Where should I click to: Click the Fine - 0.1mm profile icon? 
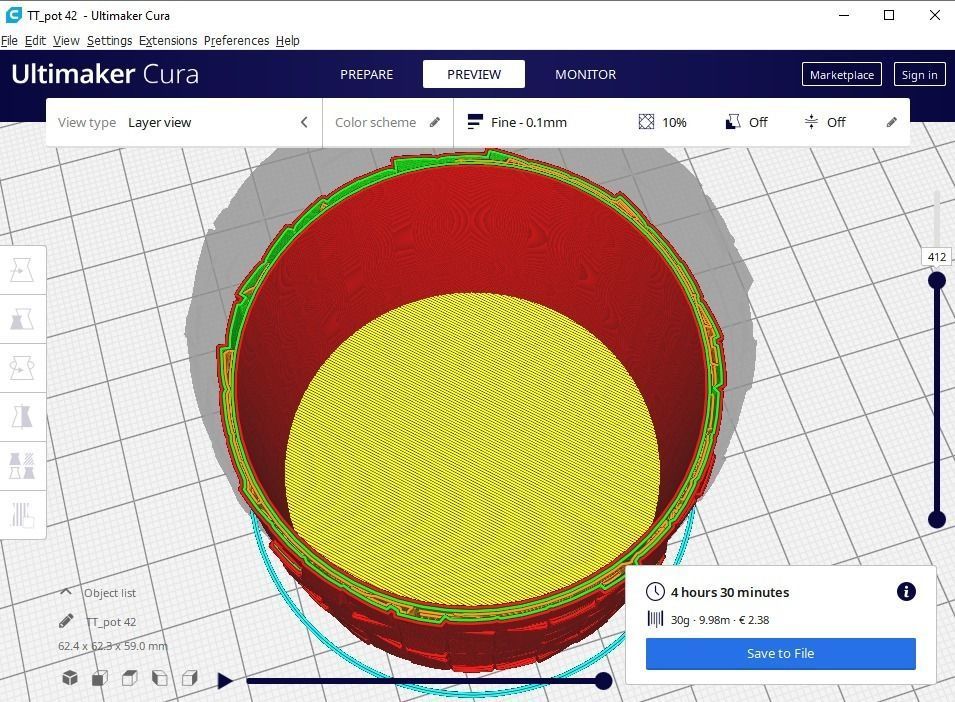(475, 122)
